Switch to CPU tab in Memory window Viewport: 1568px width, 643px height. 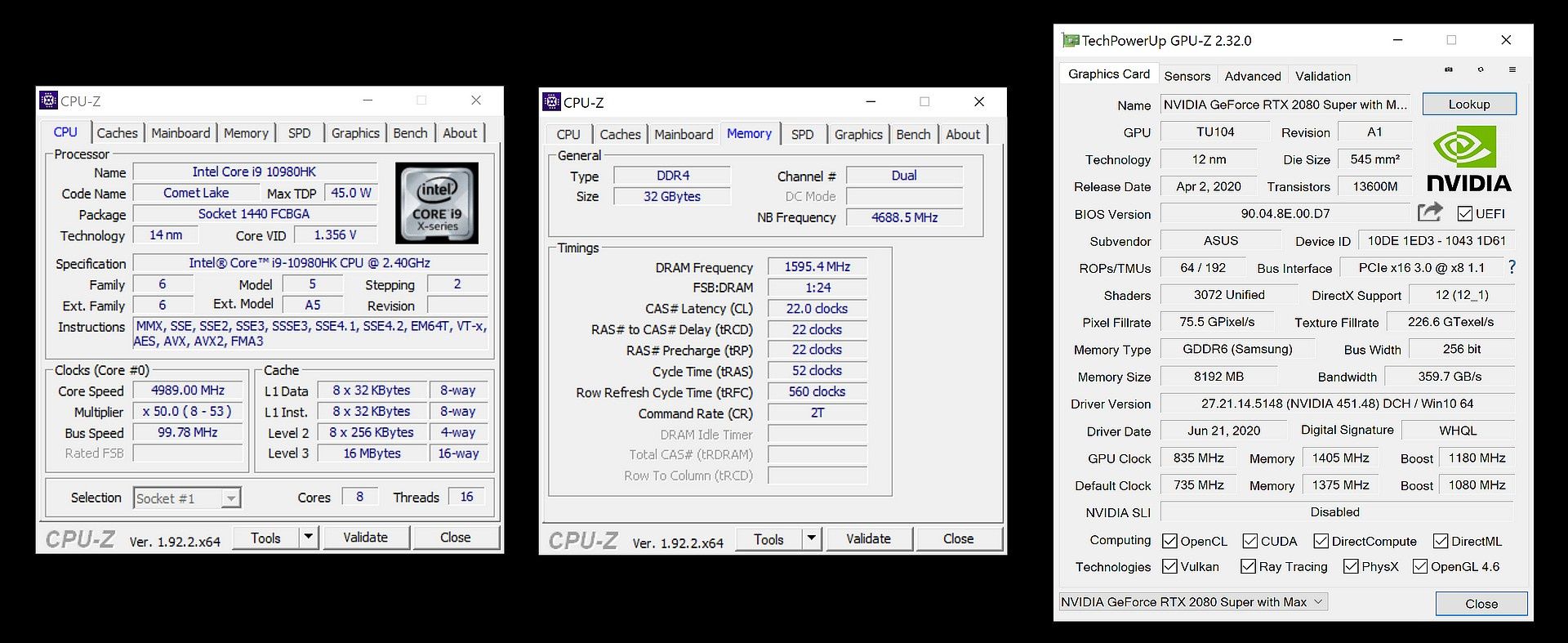click(x=568, y=134)
